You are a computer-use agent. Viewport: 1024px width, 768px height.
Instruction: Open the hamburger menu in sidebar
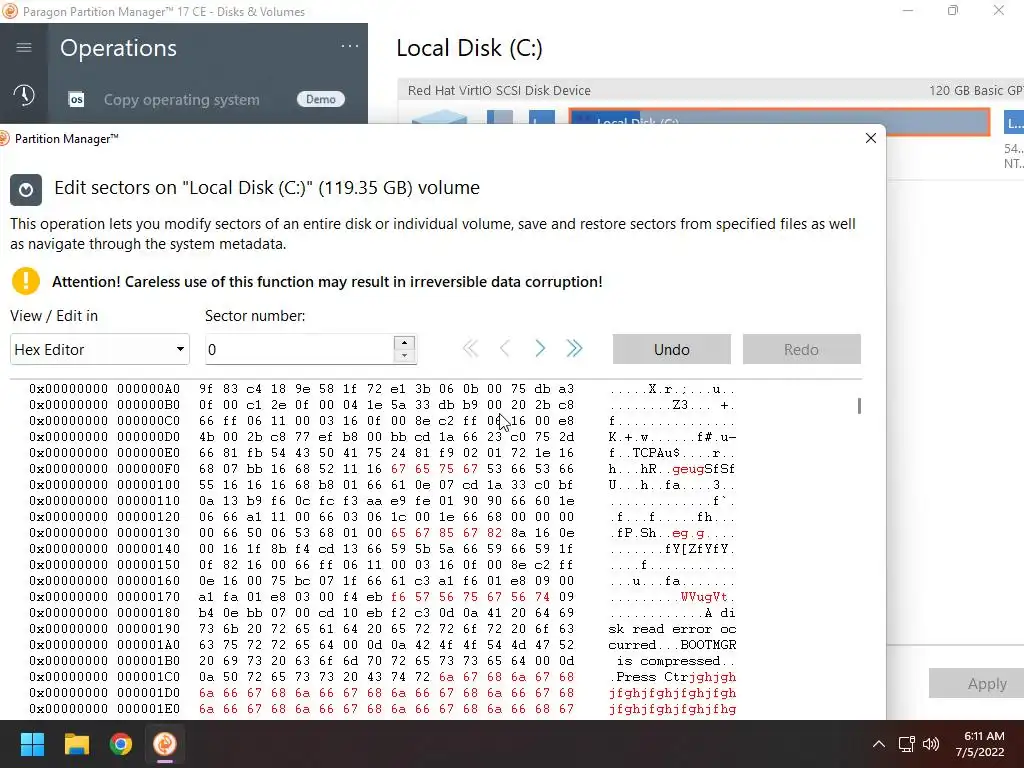(24, 47)
